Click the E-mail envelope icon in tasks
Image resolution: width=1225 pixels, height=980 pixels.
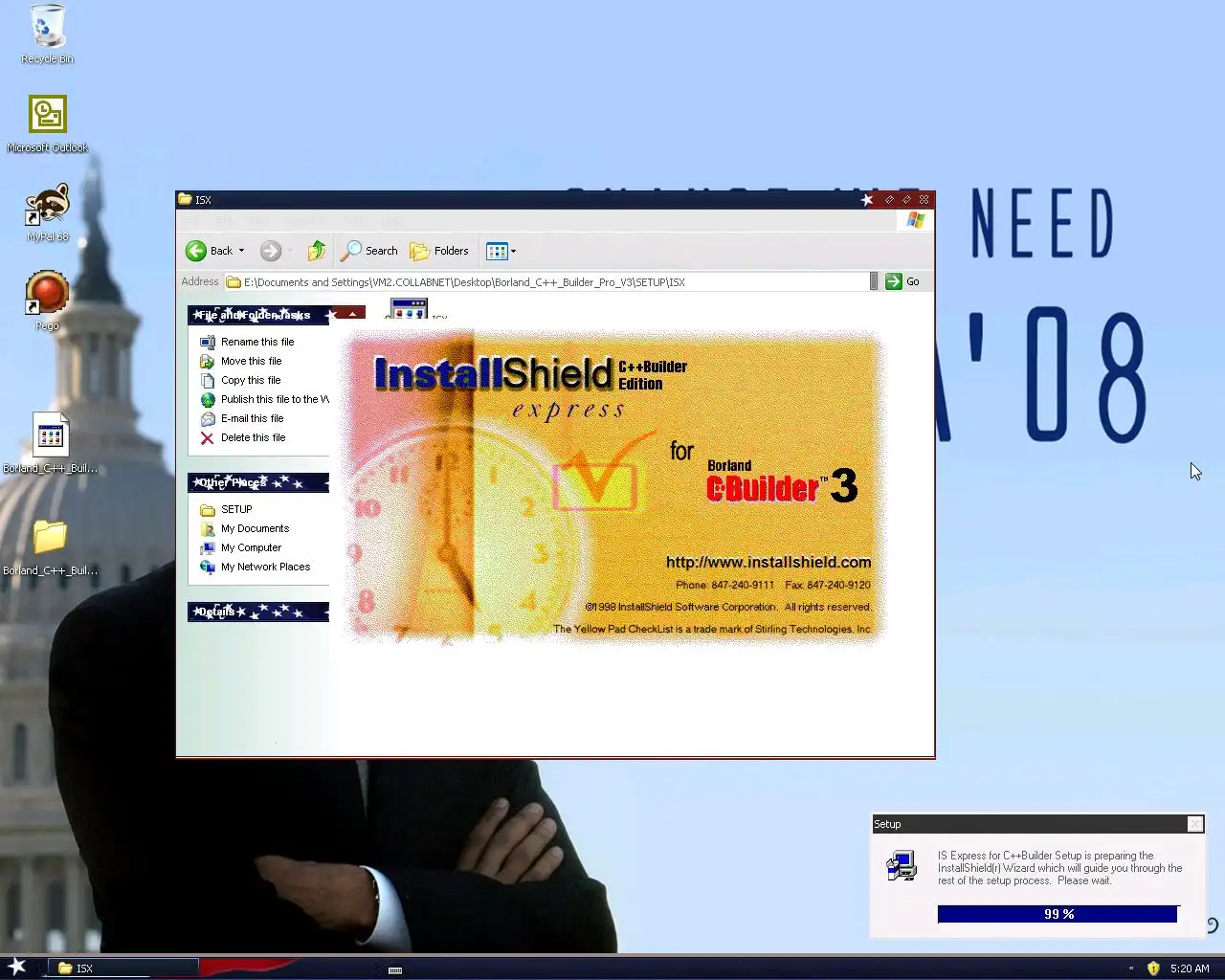pyautogui.click(x=207, y=418)
